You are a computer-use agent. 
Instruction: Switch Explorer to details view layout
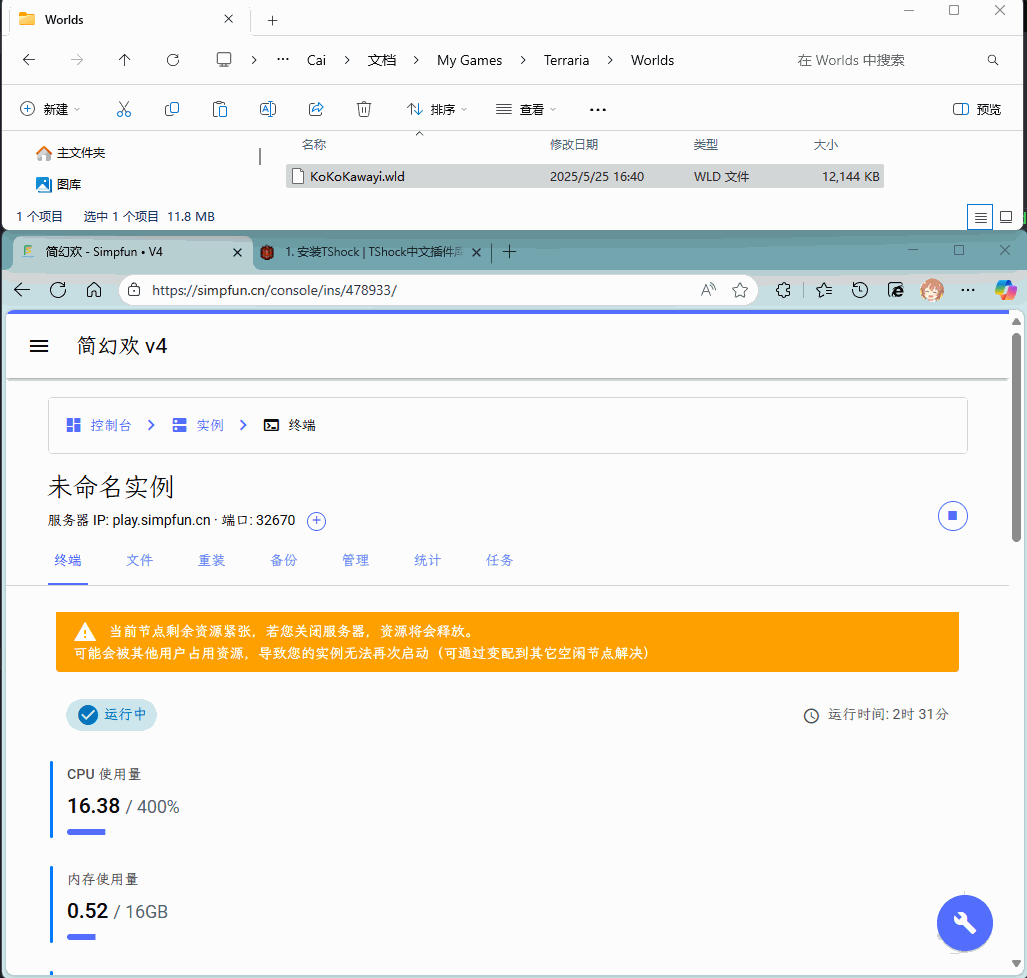pyautogui.click(x=980, y=217)
